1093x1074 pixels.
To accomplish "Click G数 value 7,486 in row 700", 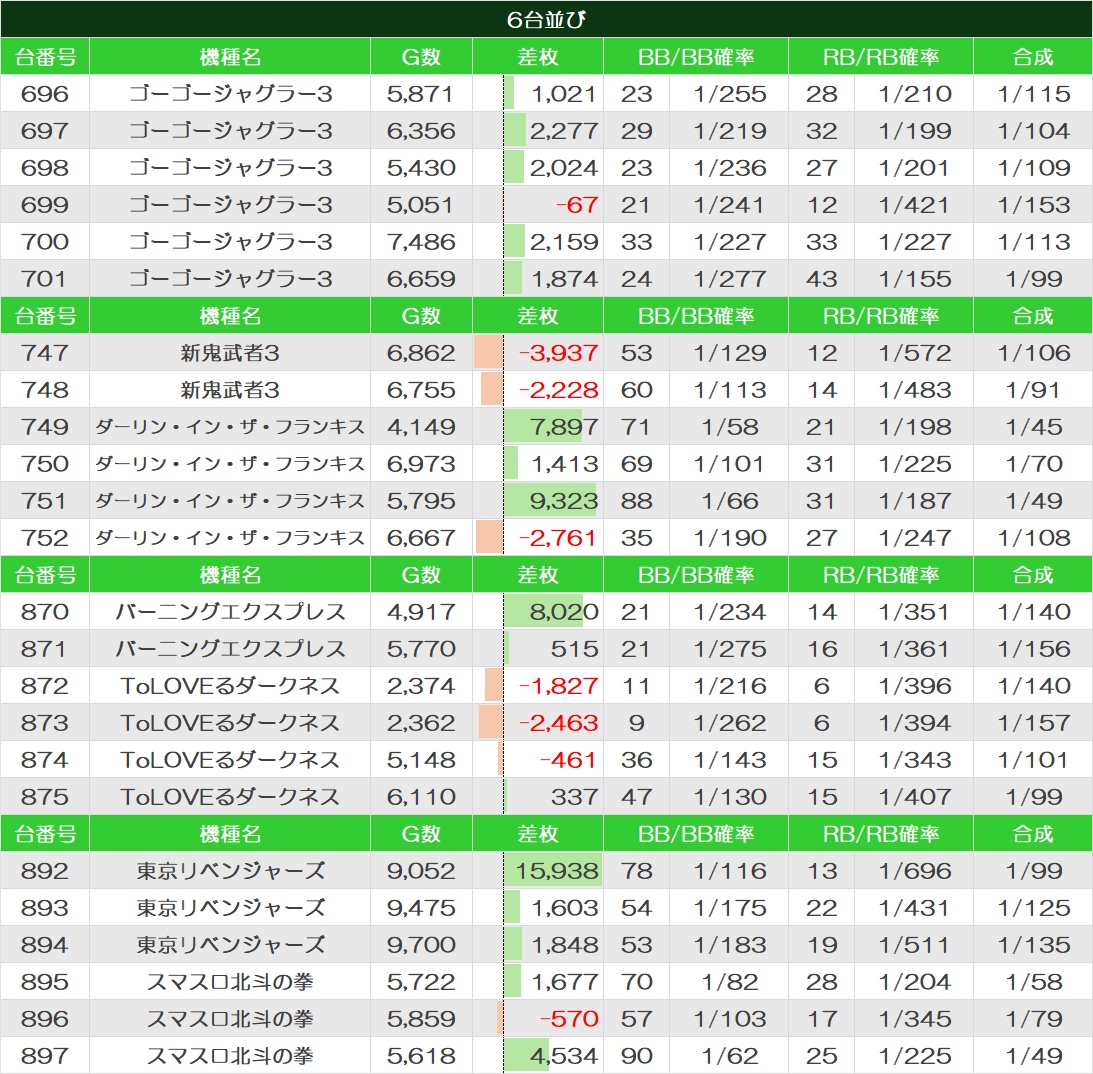I will click(x=421, y=242).
